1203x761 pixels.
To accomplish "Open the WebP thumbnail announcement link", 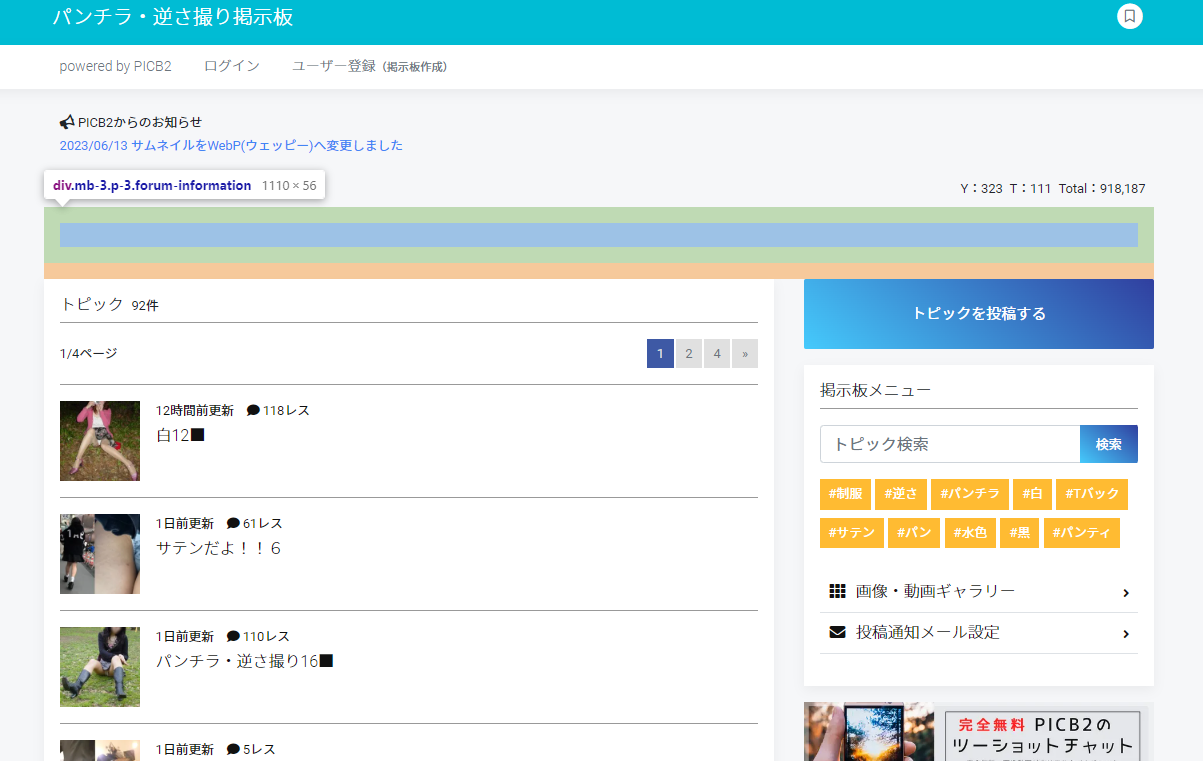I will [x=230, y=144].
